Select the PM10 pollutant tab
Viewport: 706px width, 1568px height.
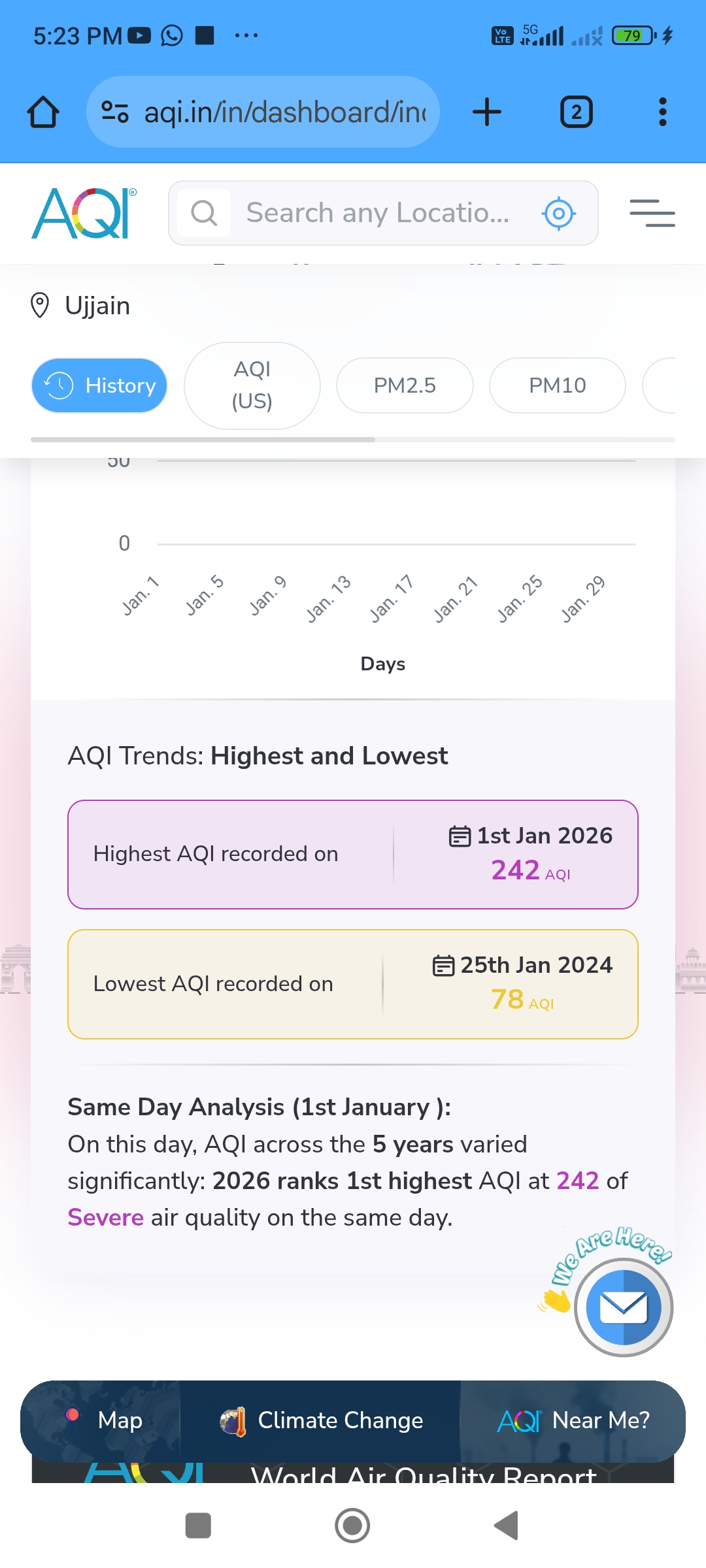557,385
